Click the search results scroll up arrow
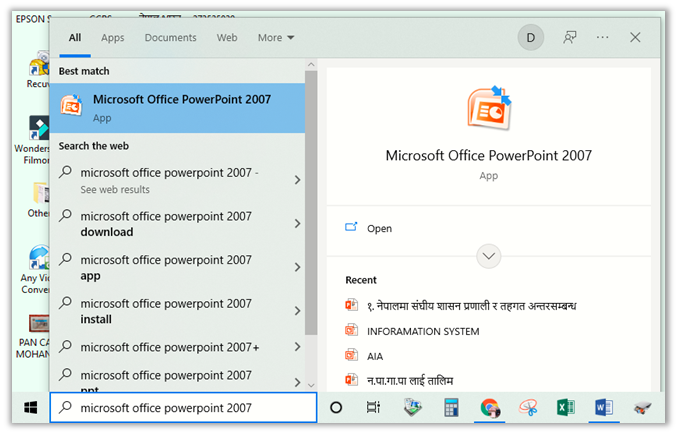The image size is (677, 434). (311, 65)
